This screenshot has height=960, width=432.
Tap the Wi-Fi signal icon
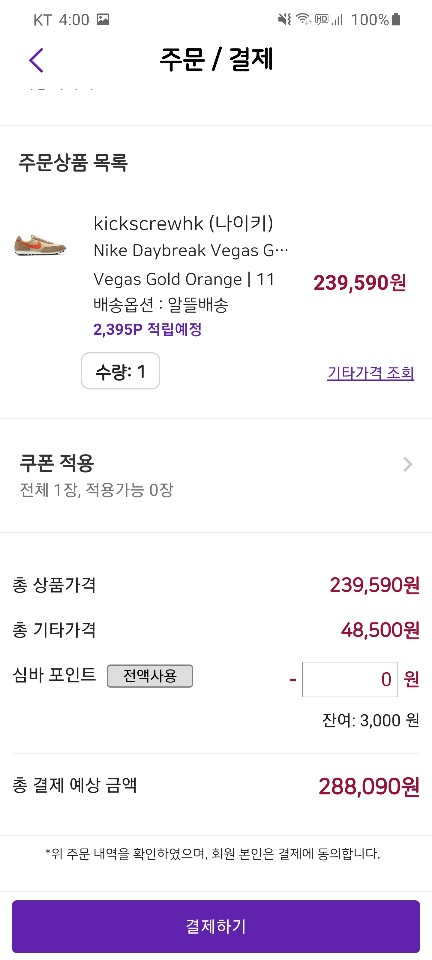click(304, 20)
